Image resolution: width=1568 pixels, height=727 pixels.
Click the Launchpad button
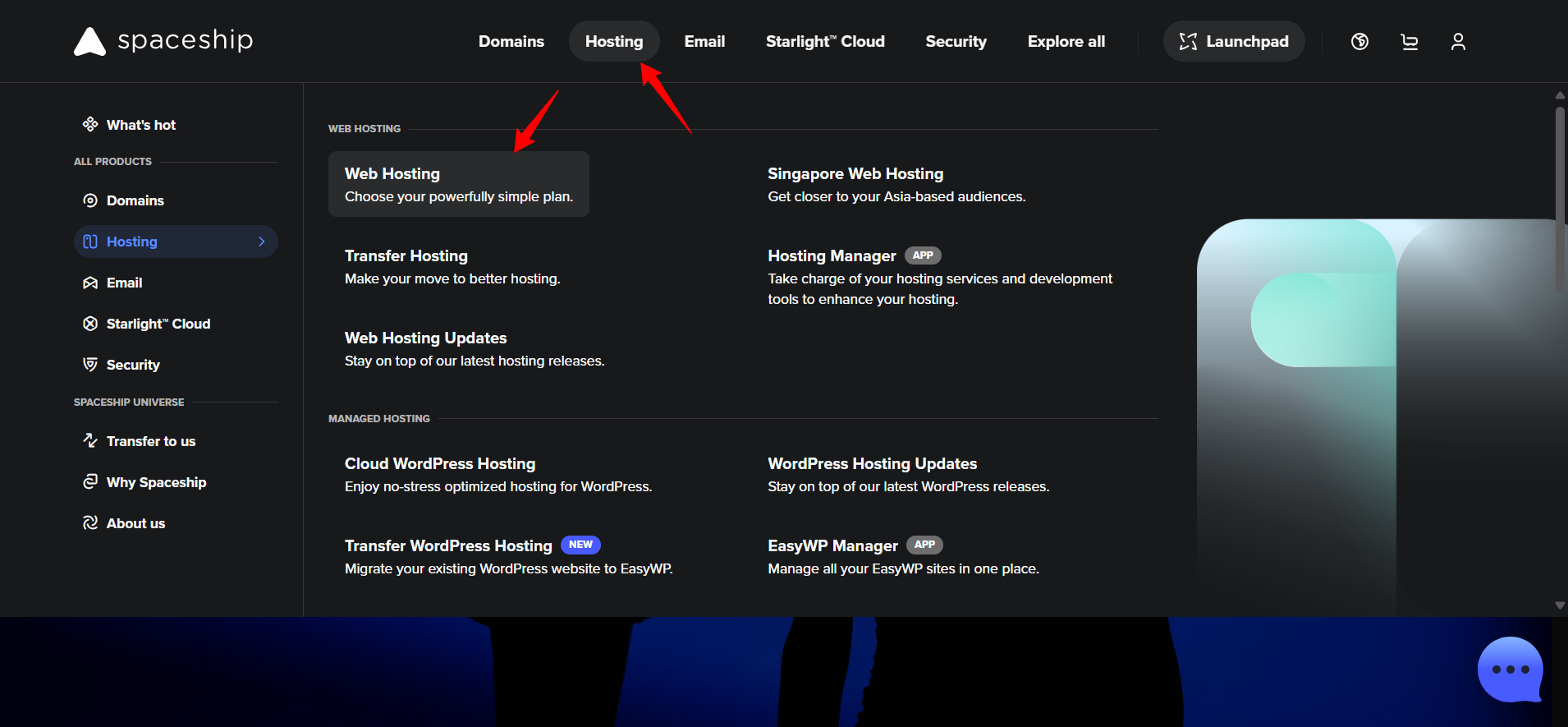click(1234, 41)
